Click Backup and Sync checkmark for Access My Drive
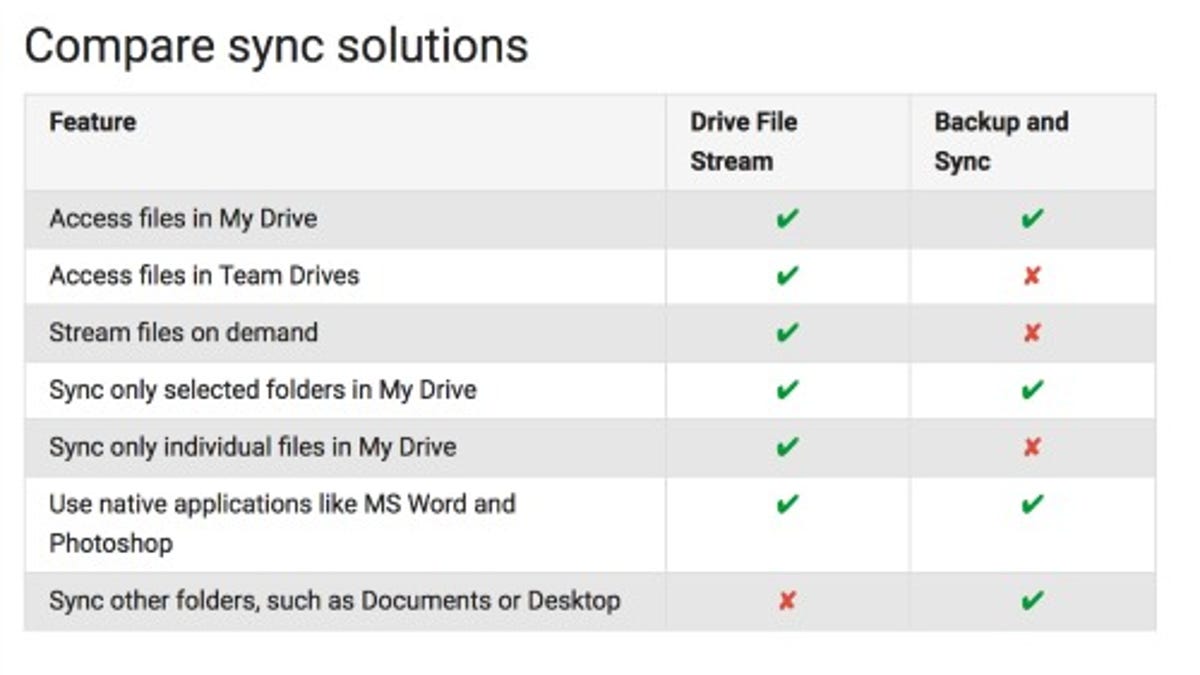The width and height of the screenshot is (1200, 675). click(x=1032, y=219)
